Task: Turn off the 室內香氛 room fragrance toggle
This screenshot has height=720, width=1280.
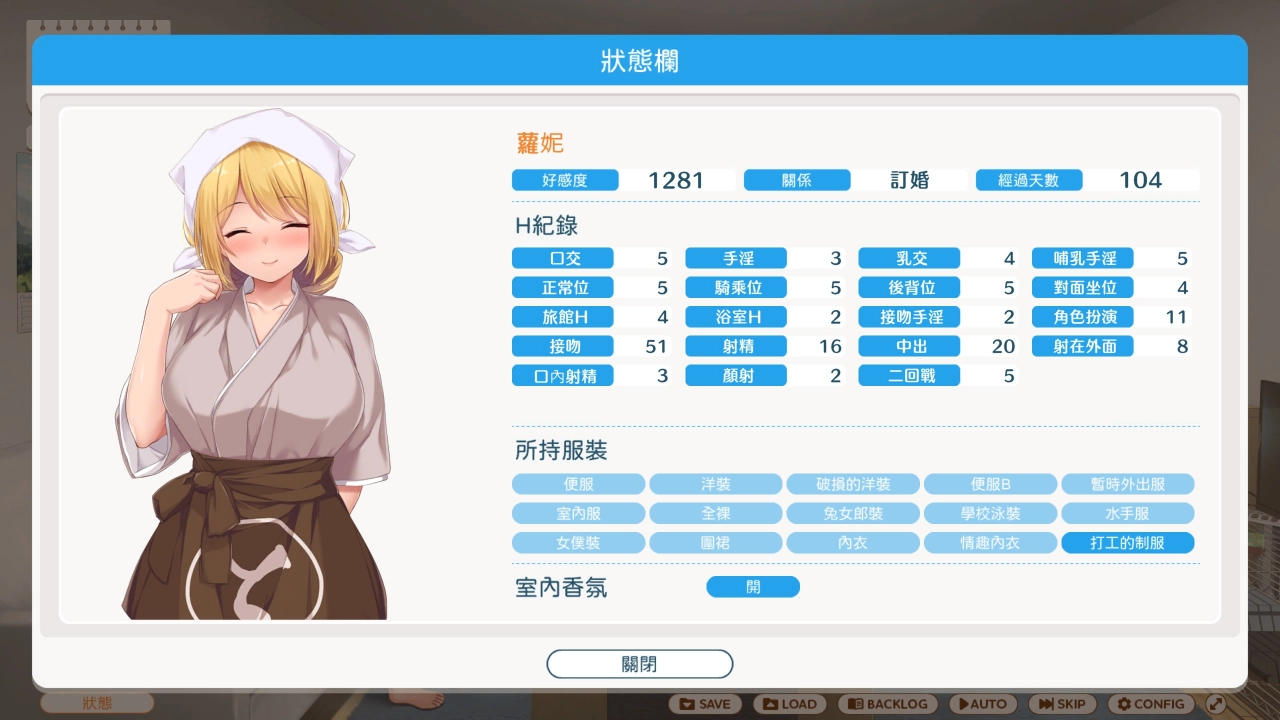Action: (x=753, y=586)
